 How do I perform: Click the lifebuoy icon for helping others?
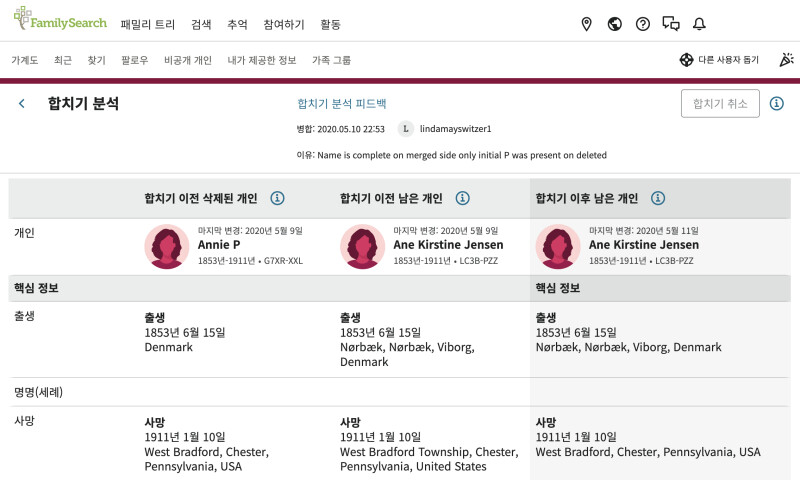[x=686, y=60]
